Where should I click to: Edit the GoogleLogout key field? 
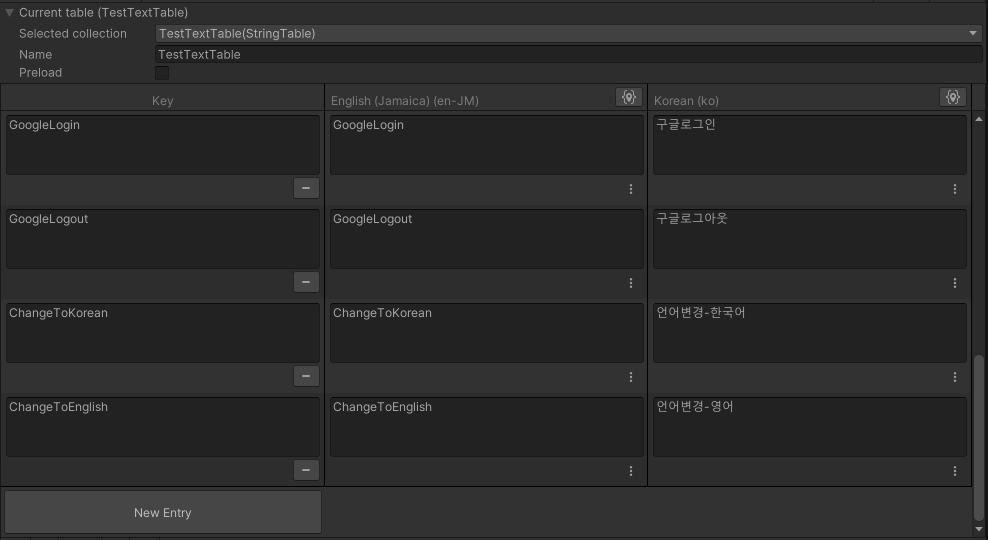click(163, 239)
